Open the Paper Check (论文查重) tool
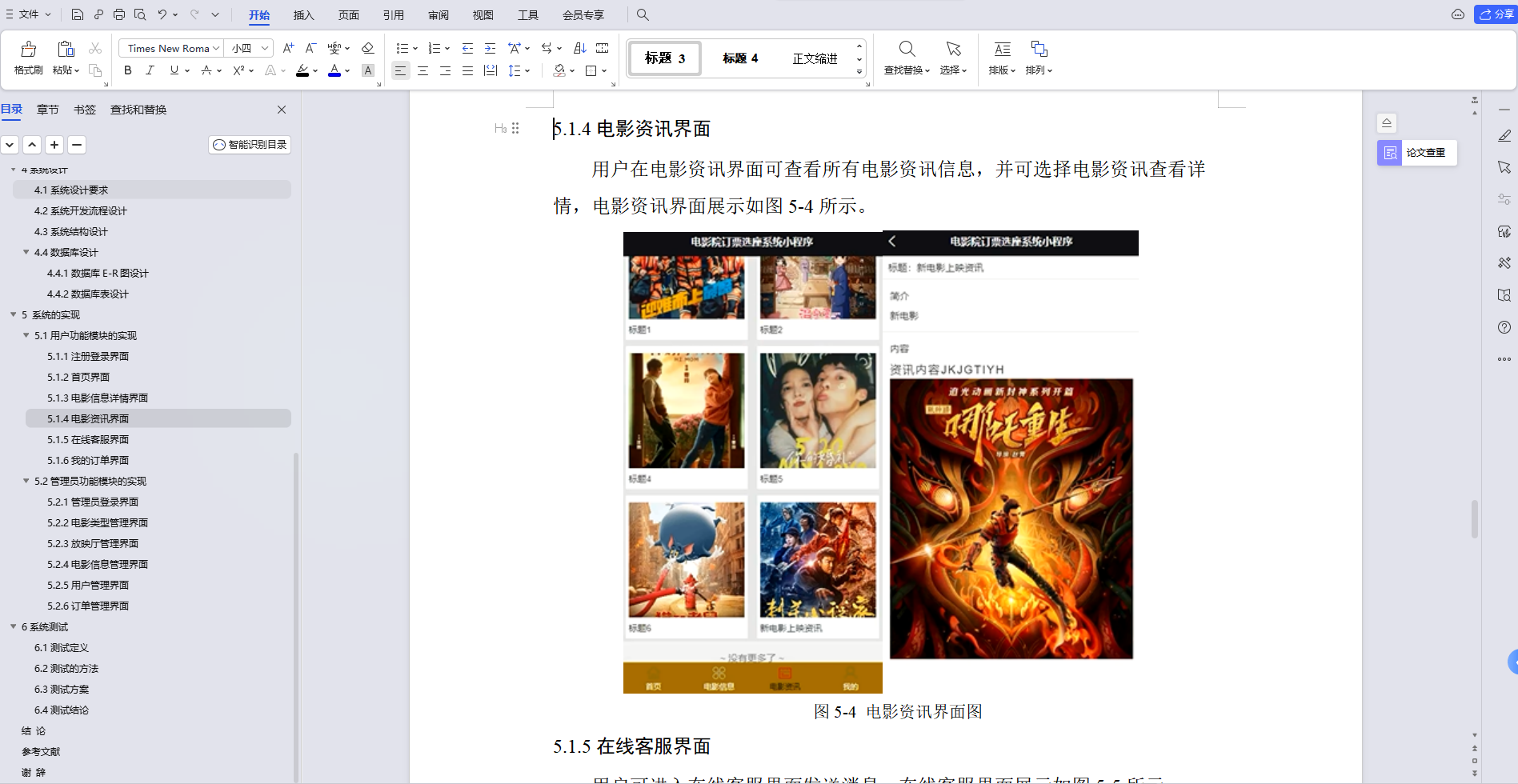 (1417, 153)
